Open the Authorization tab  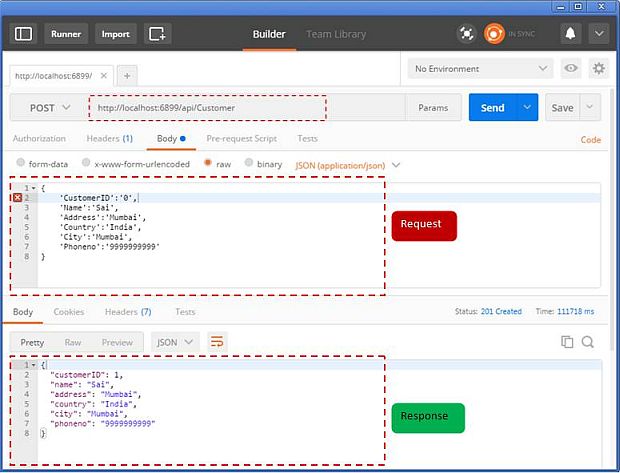coord(39,138)
